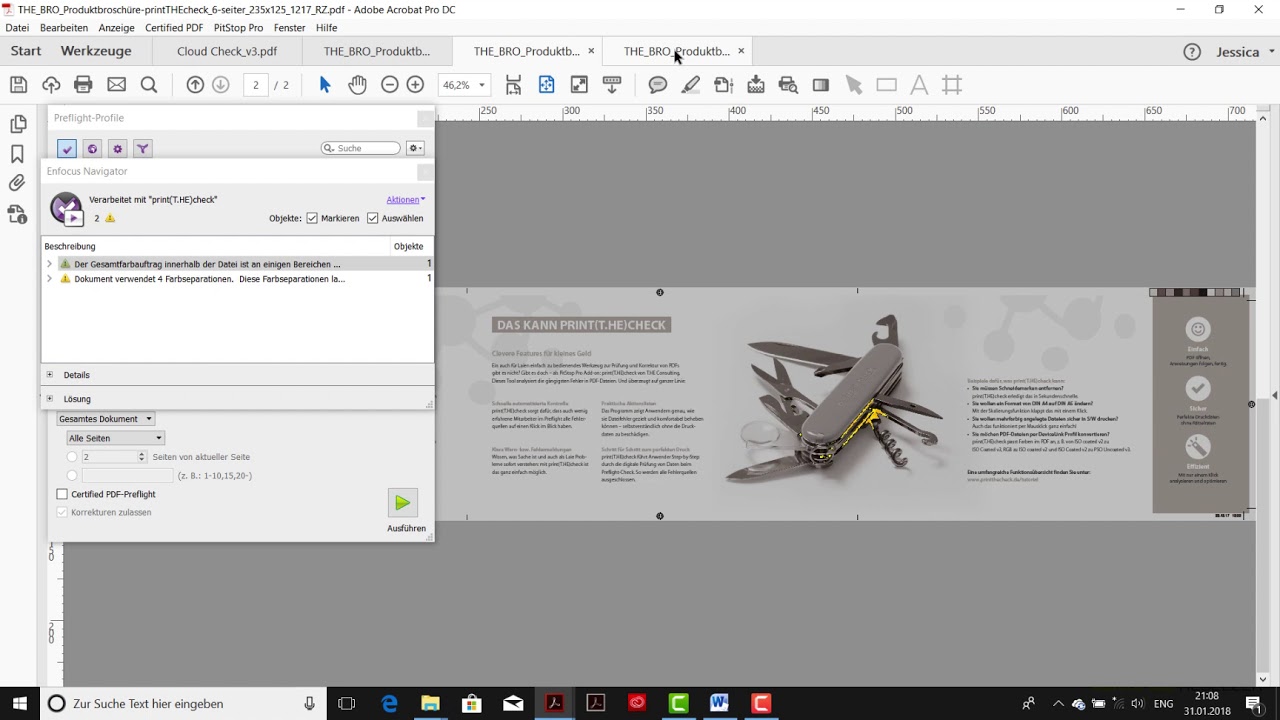The width and height of the screenshot is (1280, 720).
Task: Switch to full screen mode icon
Action: (x=579, y=85)
